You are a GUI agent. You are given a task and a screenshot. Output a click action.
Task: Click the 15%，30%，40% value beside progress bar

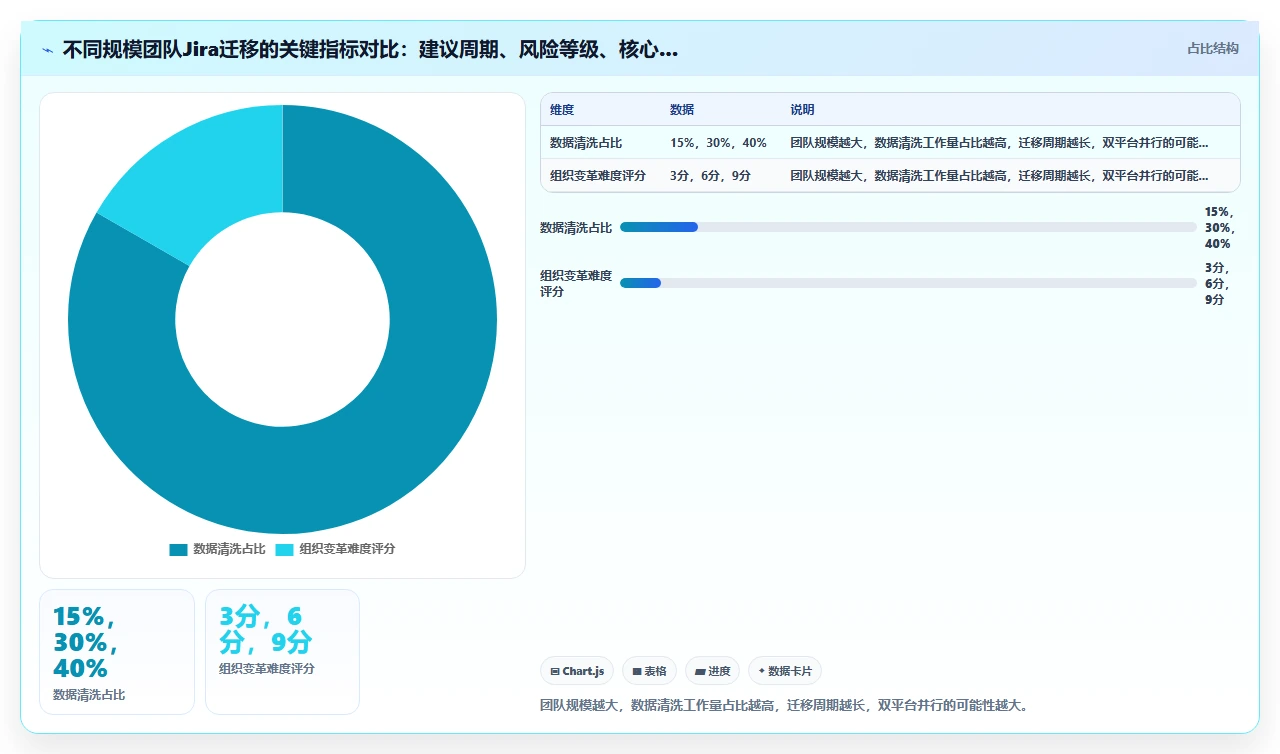1220,228
